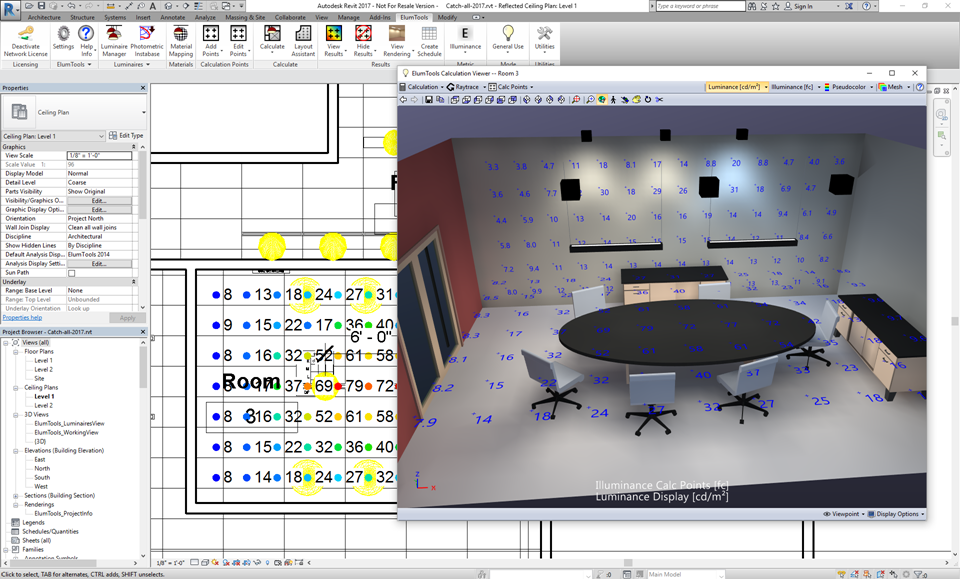Start Raytrace in the Calculation Viewer

[461, 88]
